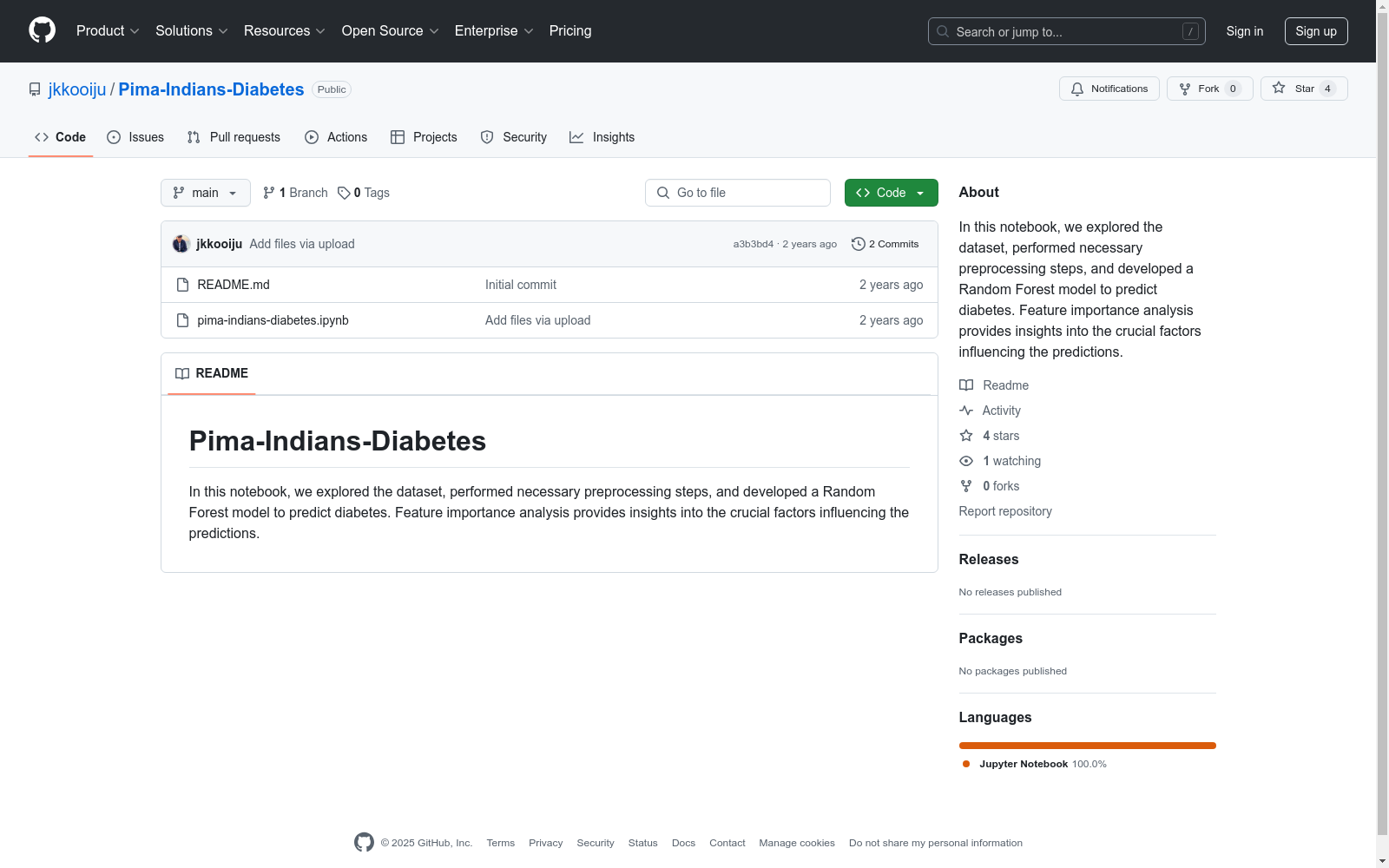
Task: Expand the Solutions menu
Action: [x=192, y=31]
